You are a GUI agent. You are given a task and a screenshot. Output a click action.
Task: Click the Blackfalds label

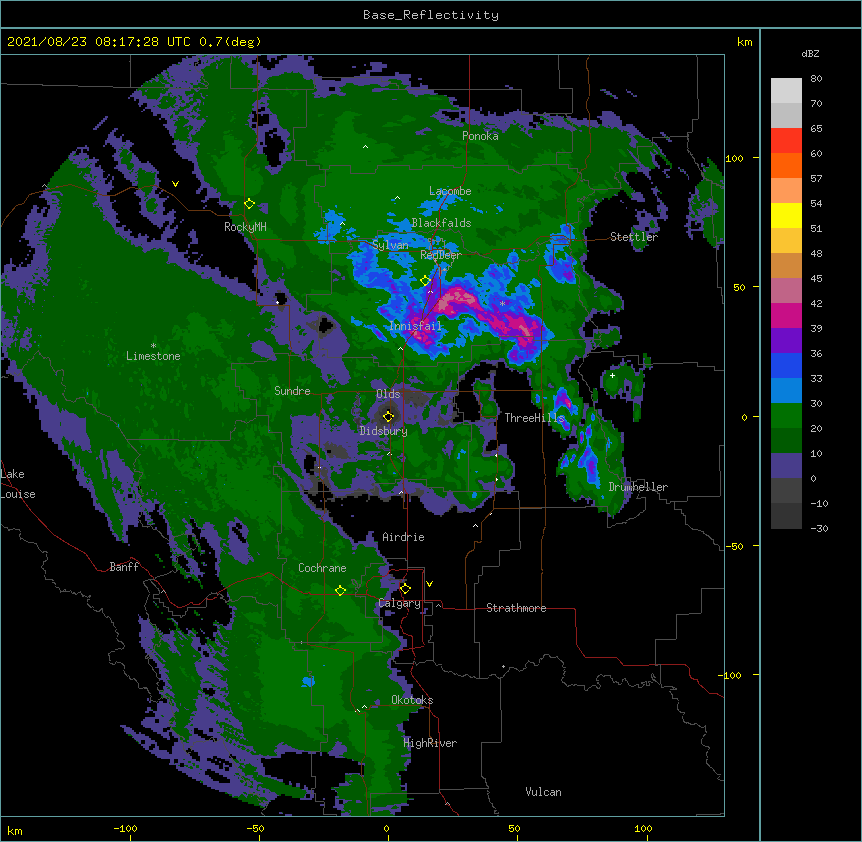point(441,223)
